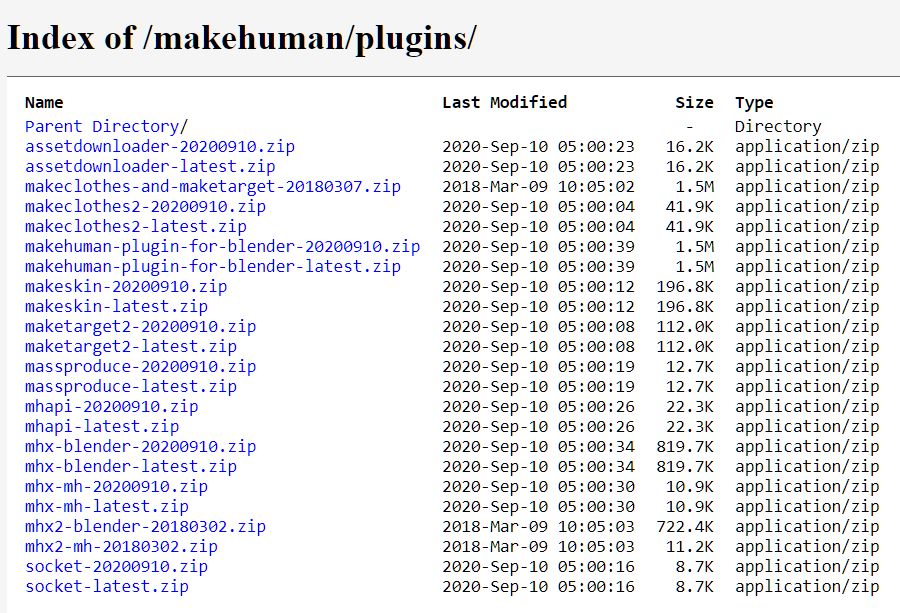Click size of makeclothes2-20200910.zip row
900x613 pixels.
[x=689, y=207]
